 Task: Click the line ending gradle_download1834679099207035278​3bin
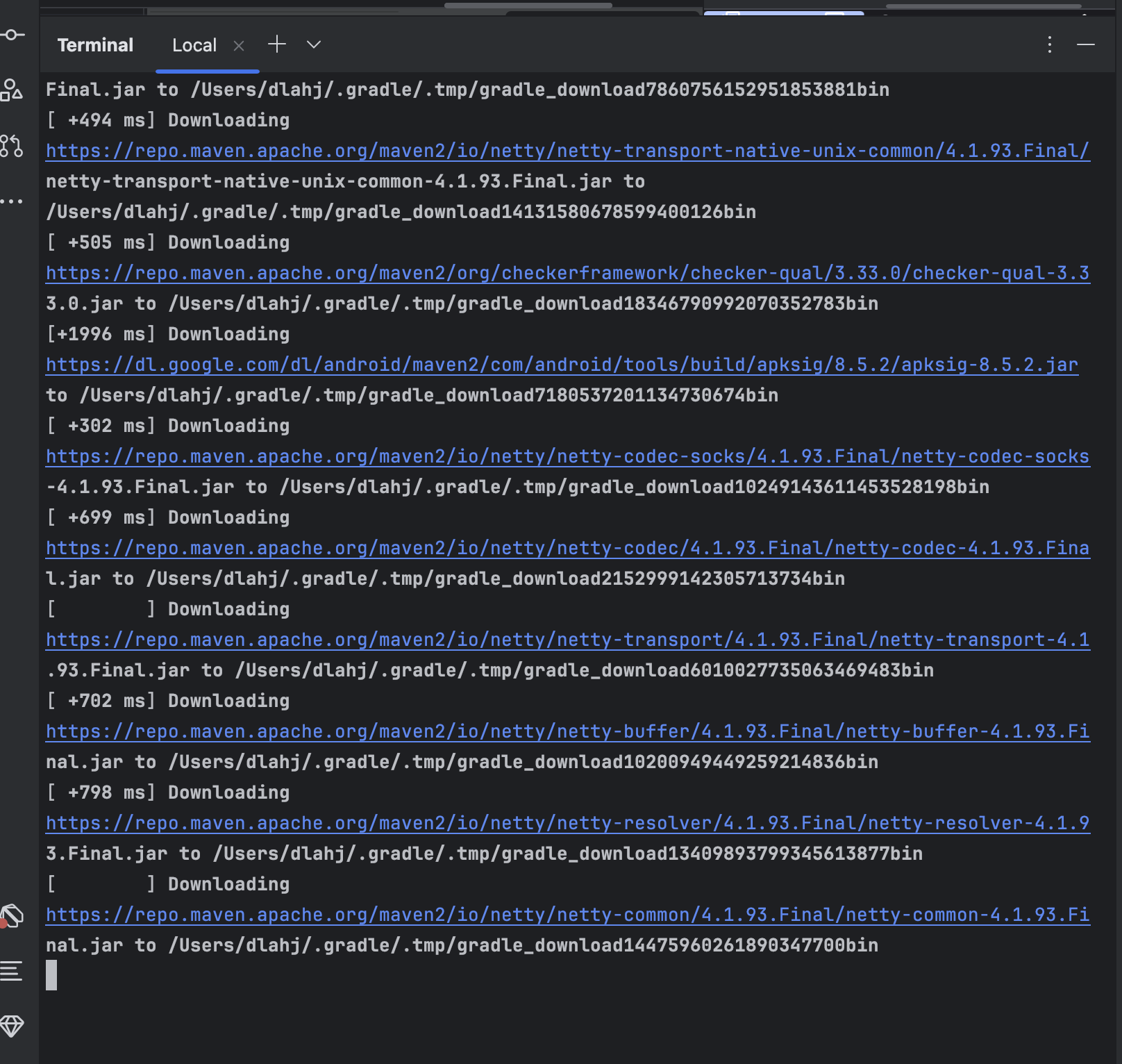[462, 304]
